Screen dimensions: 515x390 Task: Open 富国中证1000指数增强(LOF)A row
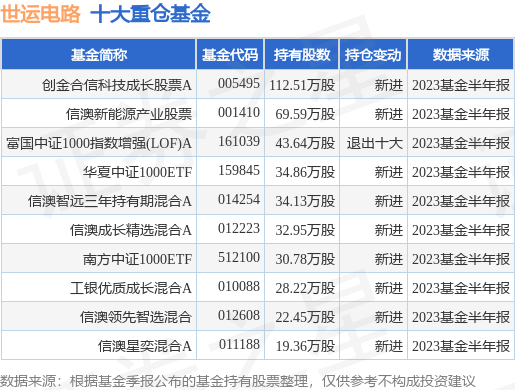click(257, 143)
